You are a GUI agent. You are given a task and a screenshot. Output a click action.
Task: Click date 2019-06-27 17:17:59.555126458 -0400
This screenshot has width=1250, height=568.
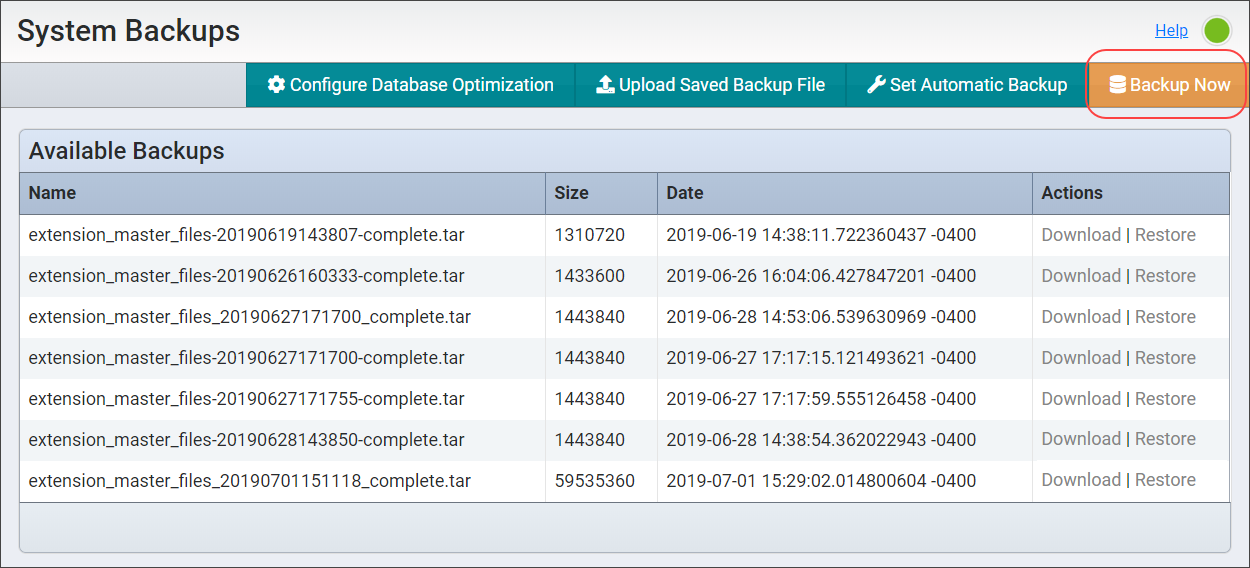coord(821,399)
